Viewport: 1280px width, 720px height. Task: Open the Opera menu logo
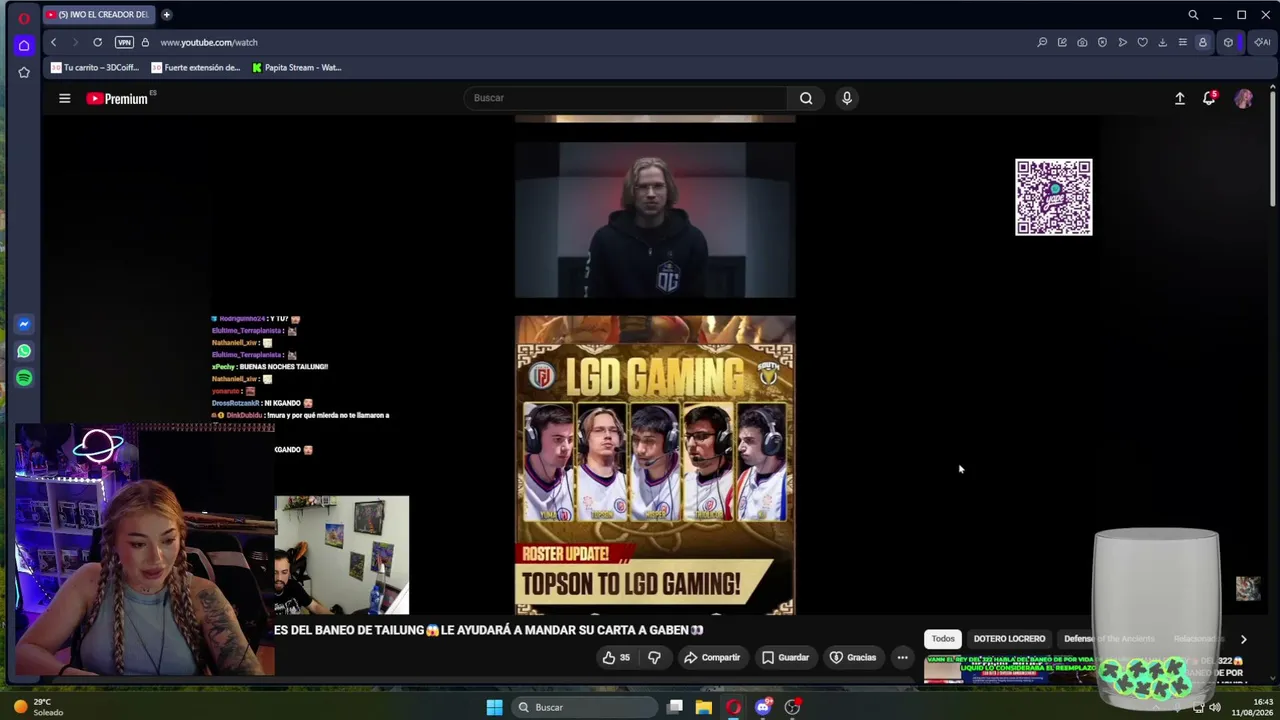point(24,17)
